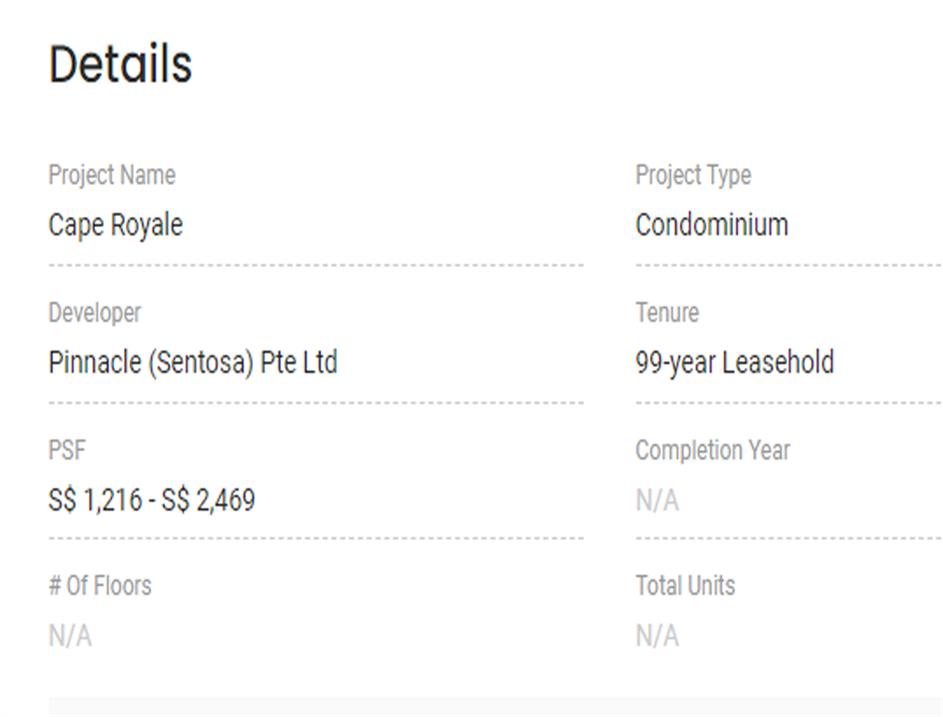Click the S$ 2,469 maximum PSF price
The width and height of the screenshot is (943, 717).
click(x=208, y=499)
